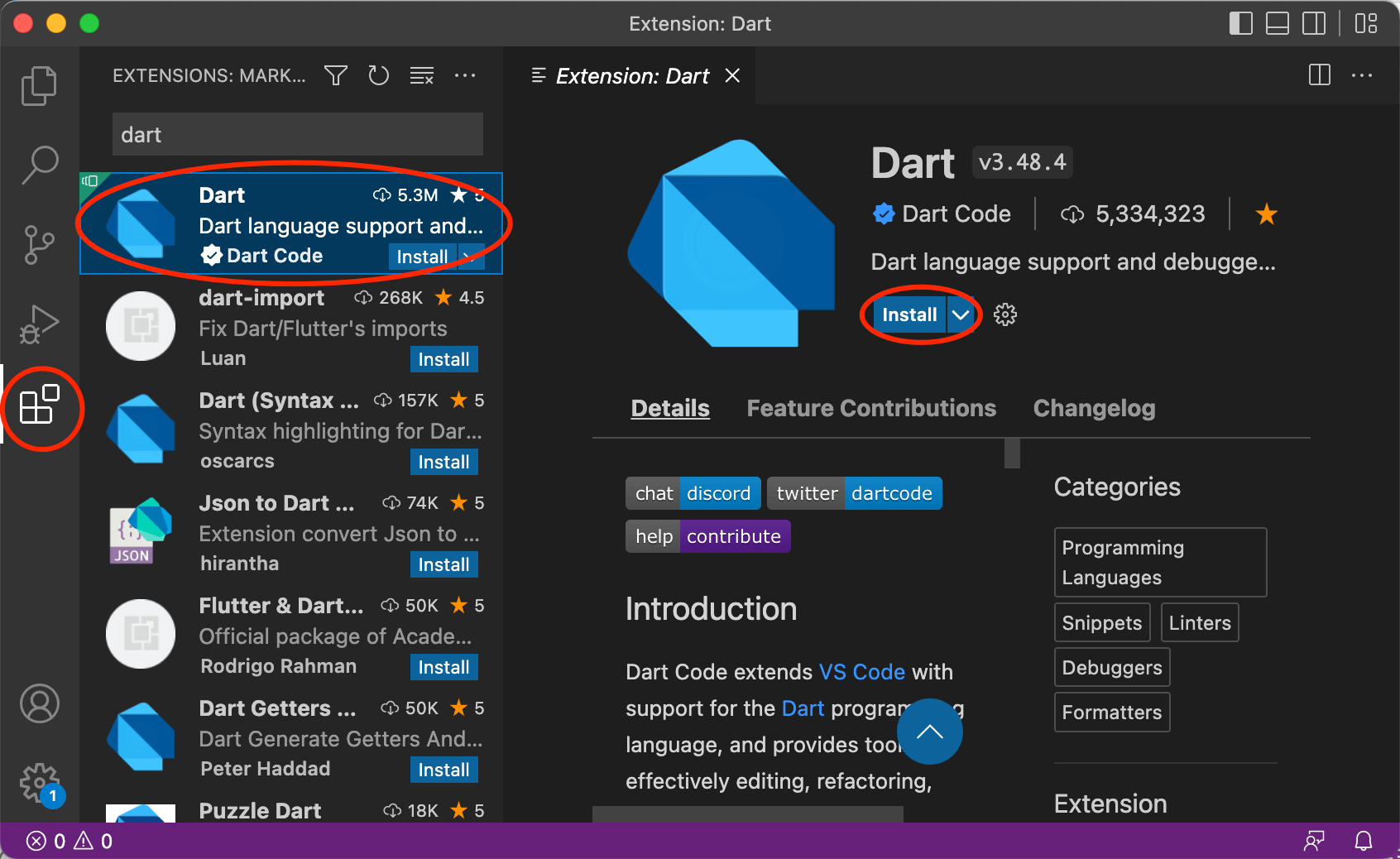Open Views and More Actions in Extensions sidebar
1400x859 pixels.
tap(465, 76)
